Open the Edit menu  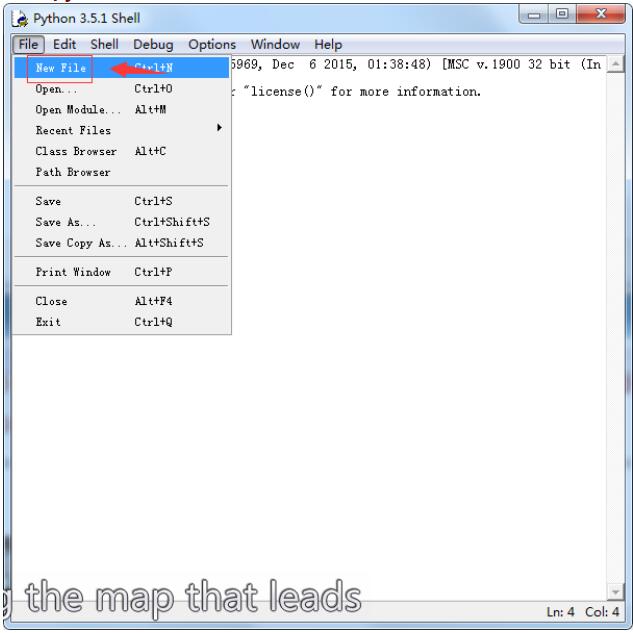pos(64,45)
